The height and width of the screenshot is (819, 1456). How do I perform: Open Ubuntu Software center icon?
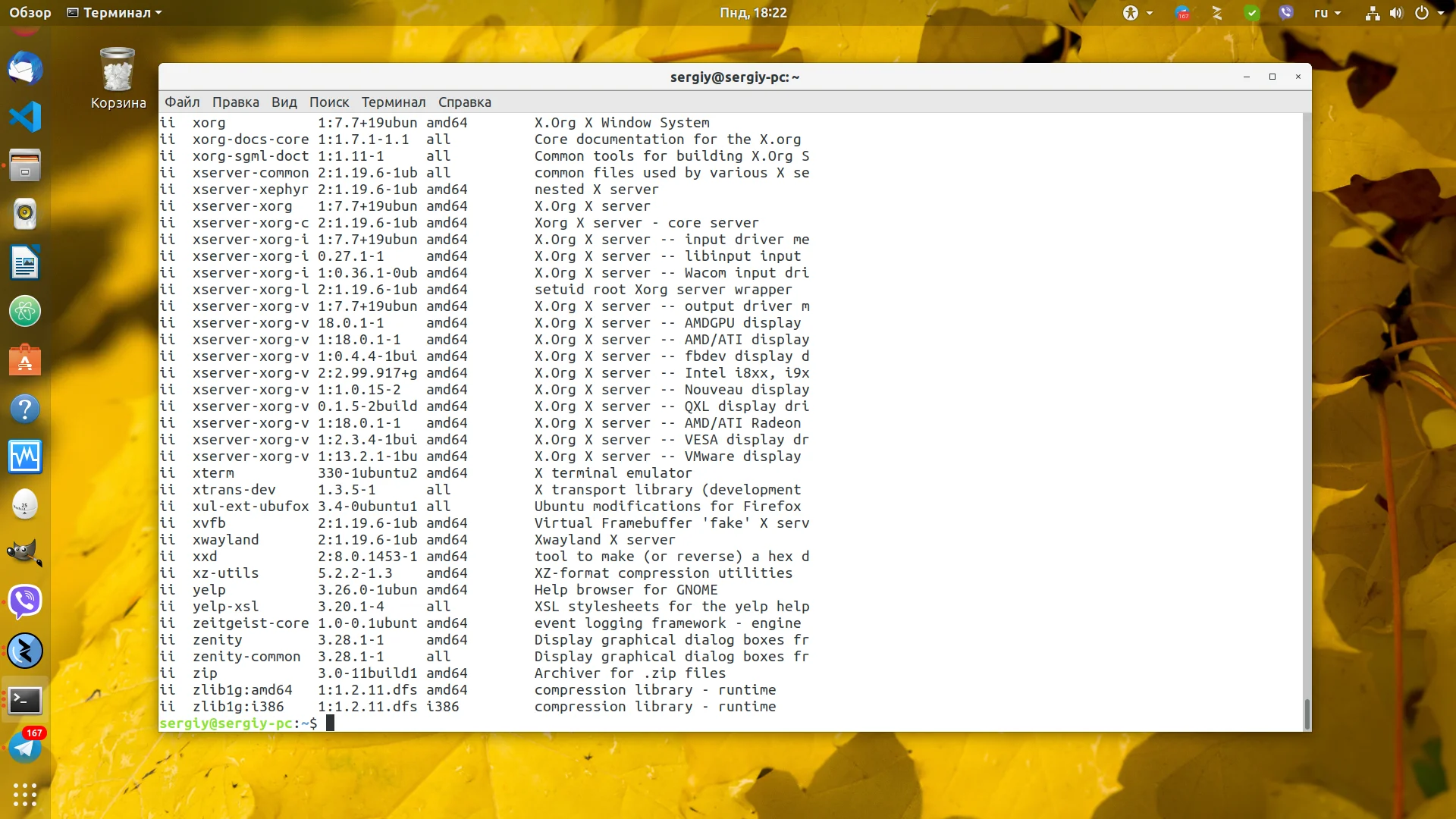coord(25,360)
